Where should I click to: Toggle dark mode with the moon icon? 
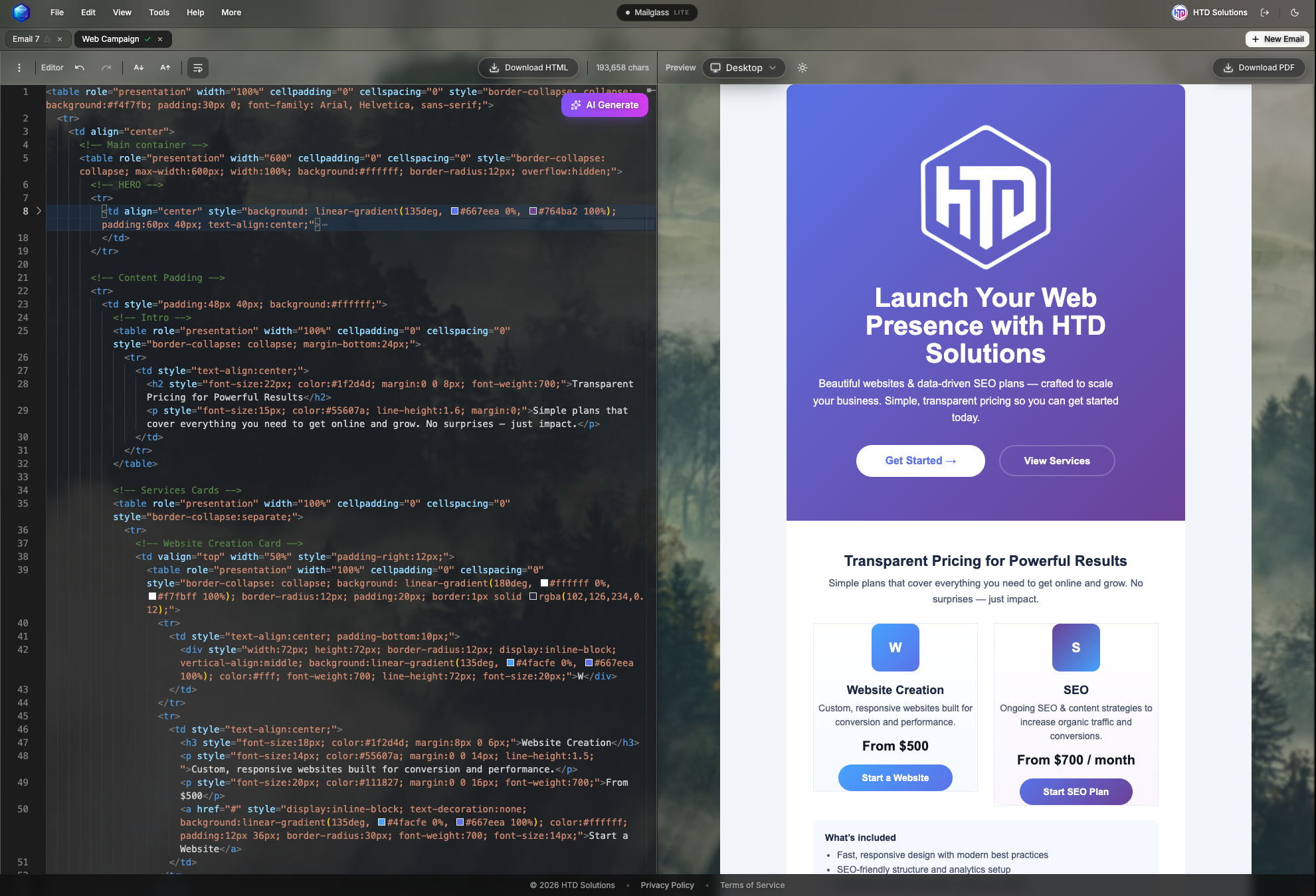tap(1295, 12)
